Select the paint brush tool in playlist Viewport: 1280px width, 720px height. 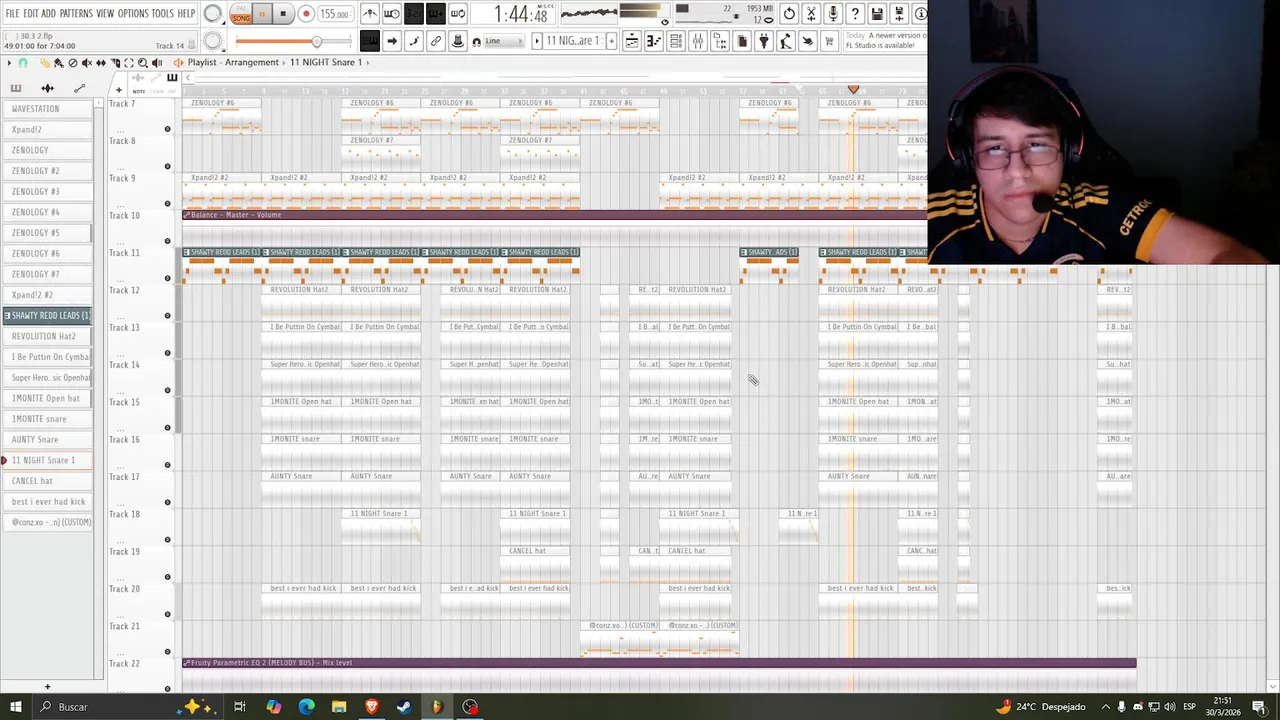[x=59, y=62]
